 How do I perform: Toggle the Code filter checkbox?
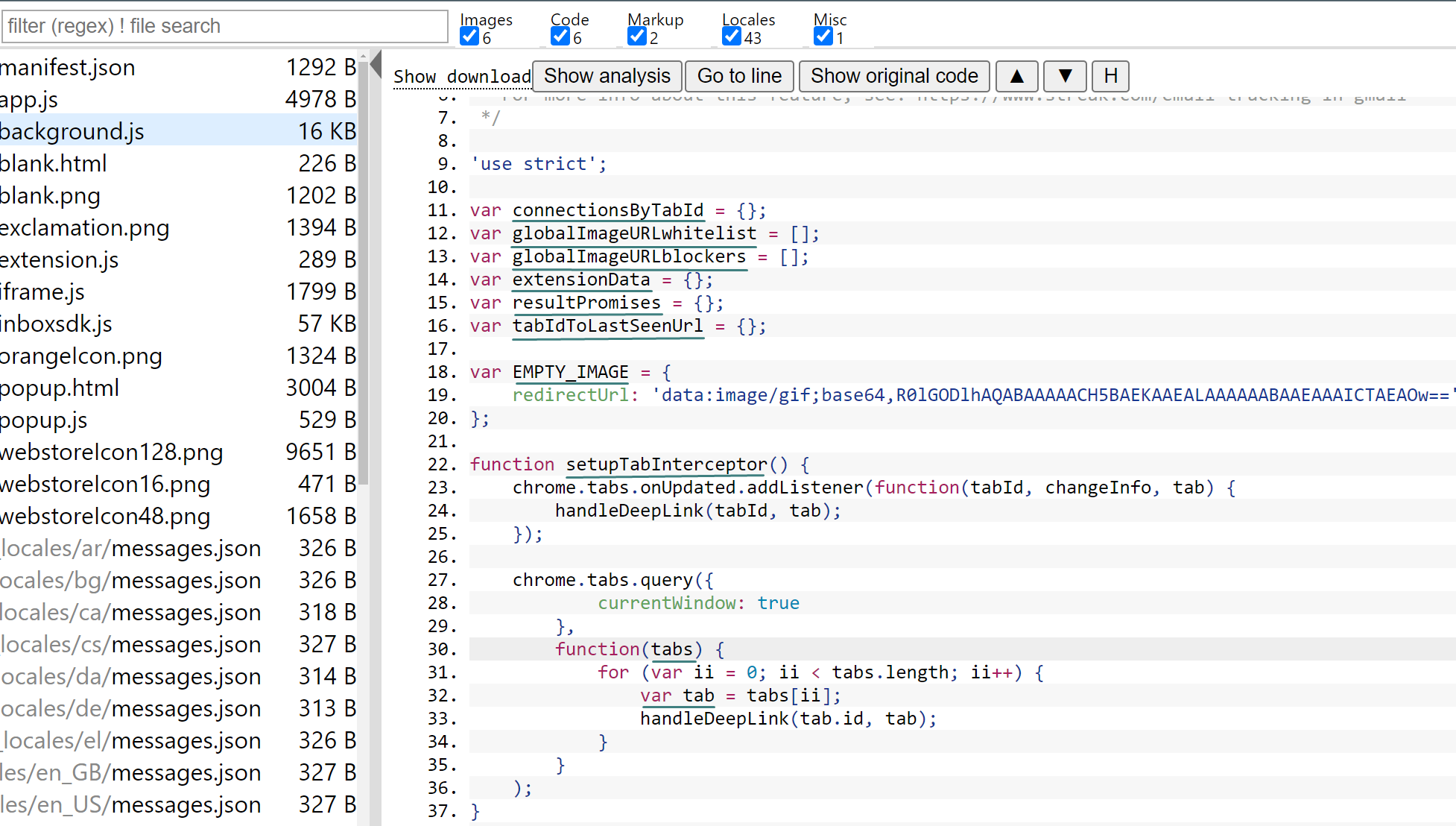[x=560, y=35]
